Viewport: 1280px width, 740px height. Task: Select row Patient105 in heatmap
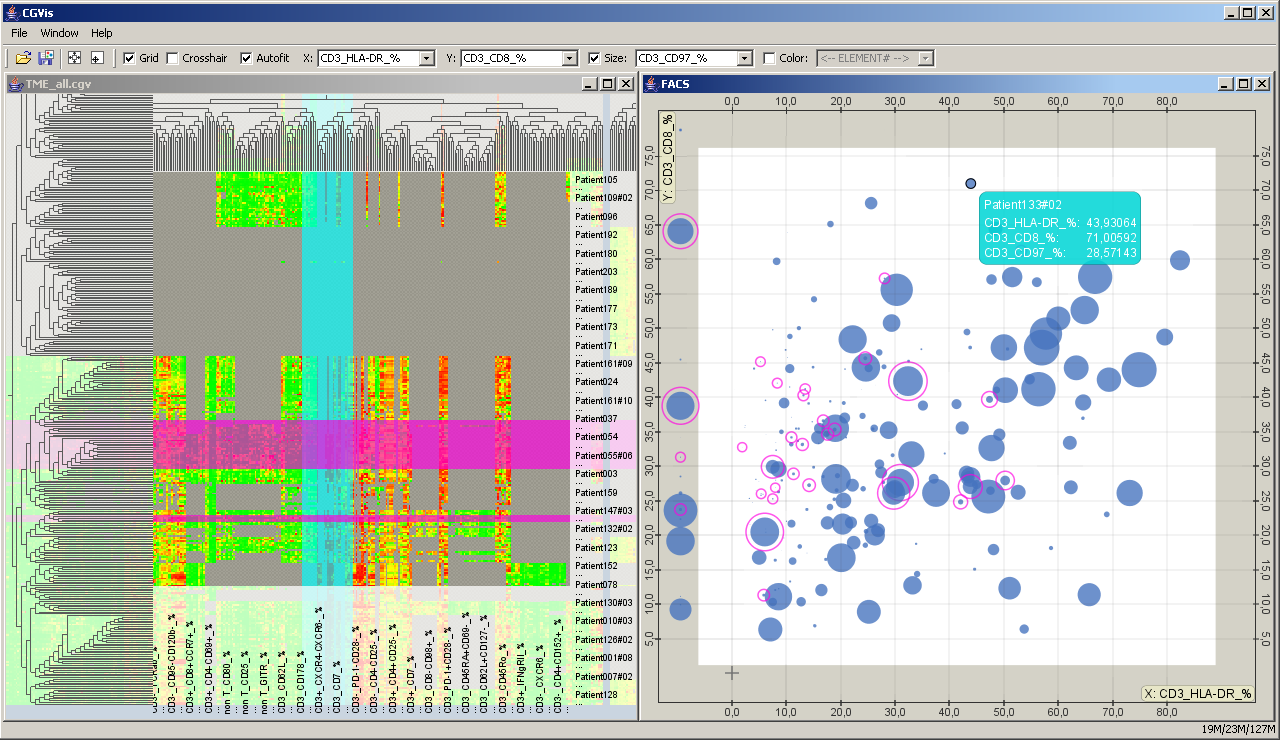(x=595, y=180)
